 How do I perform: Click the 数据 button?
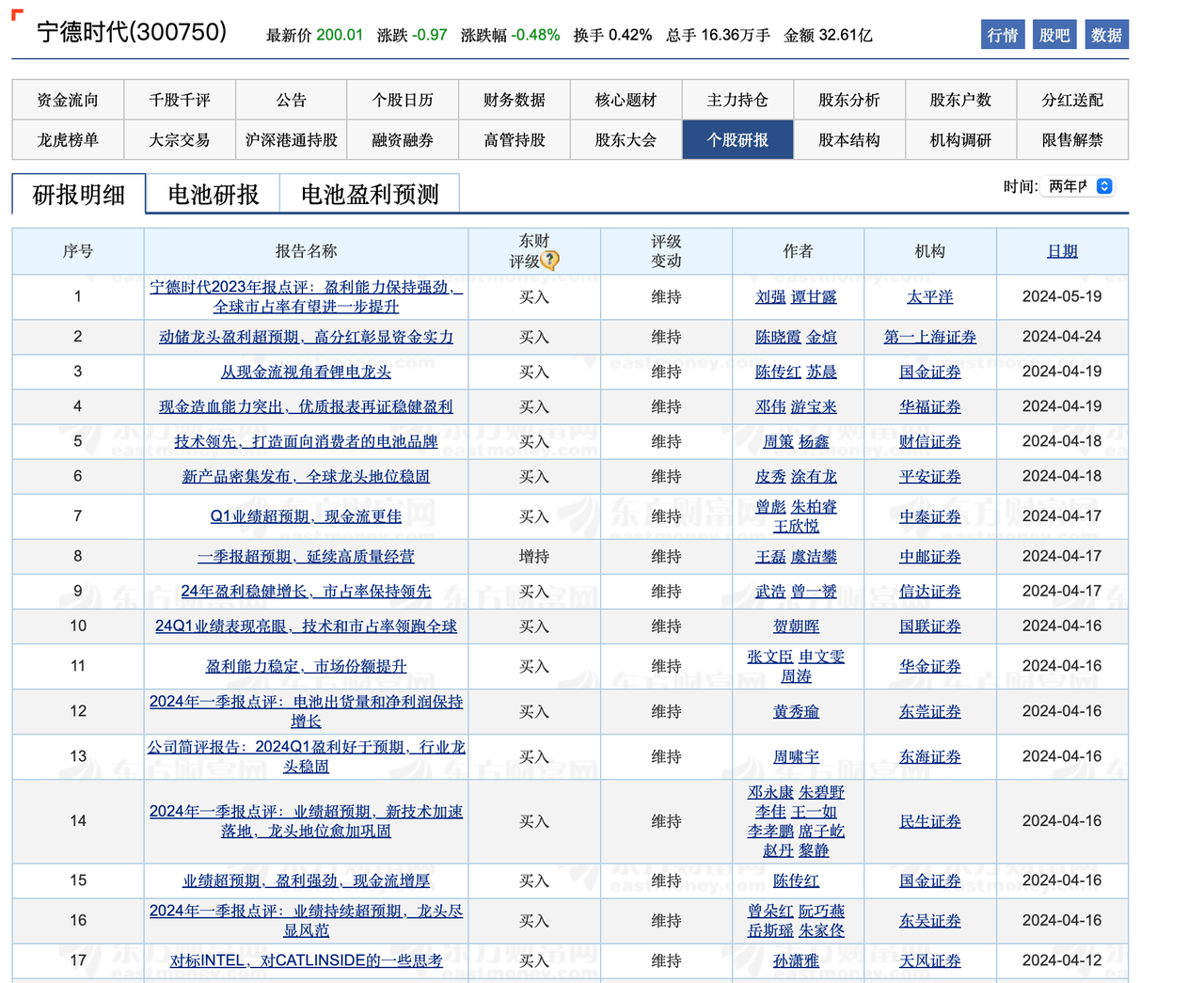point(1106,35)
